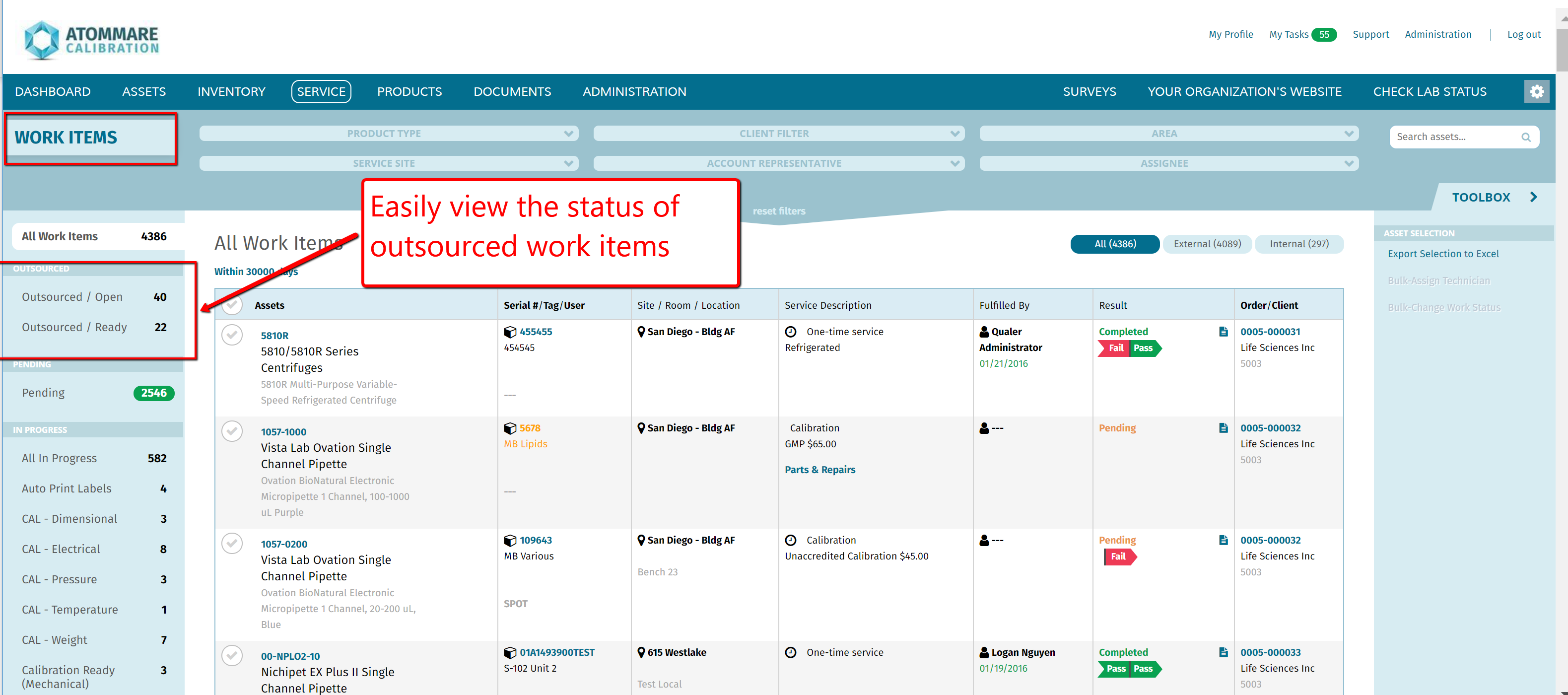This screenshot has height=695, width=1568.
Task: Click the green Pending 2546 count badge
Action: coord(153,393)
